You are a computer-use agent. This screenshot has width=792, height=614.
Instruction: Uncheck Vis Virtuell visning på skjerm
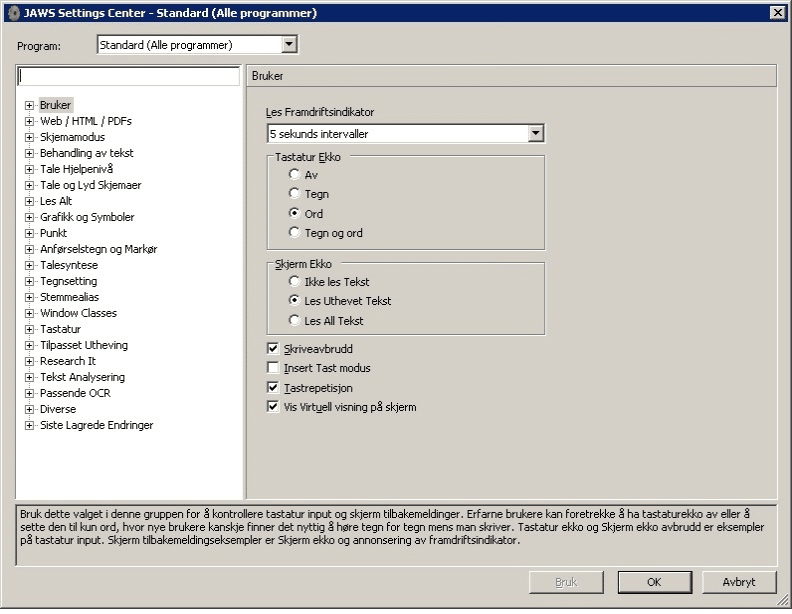click(x=273, y=407)
